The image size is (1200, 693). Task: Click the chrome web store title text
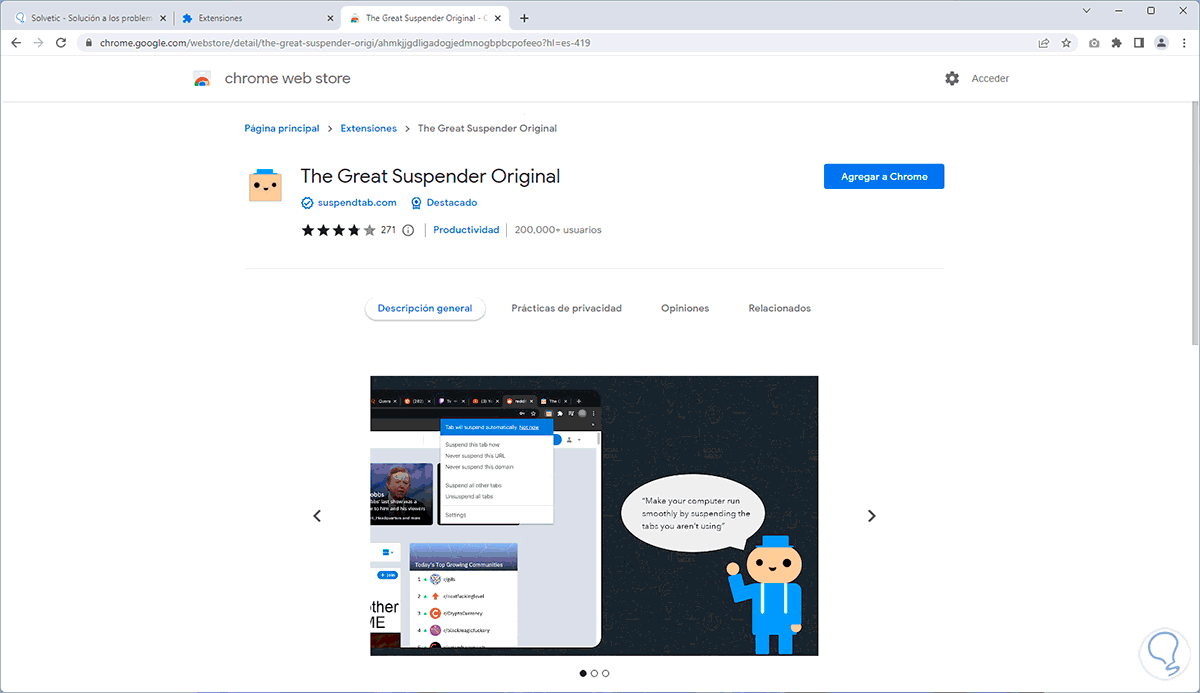point(287,78)
